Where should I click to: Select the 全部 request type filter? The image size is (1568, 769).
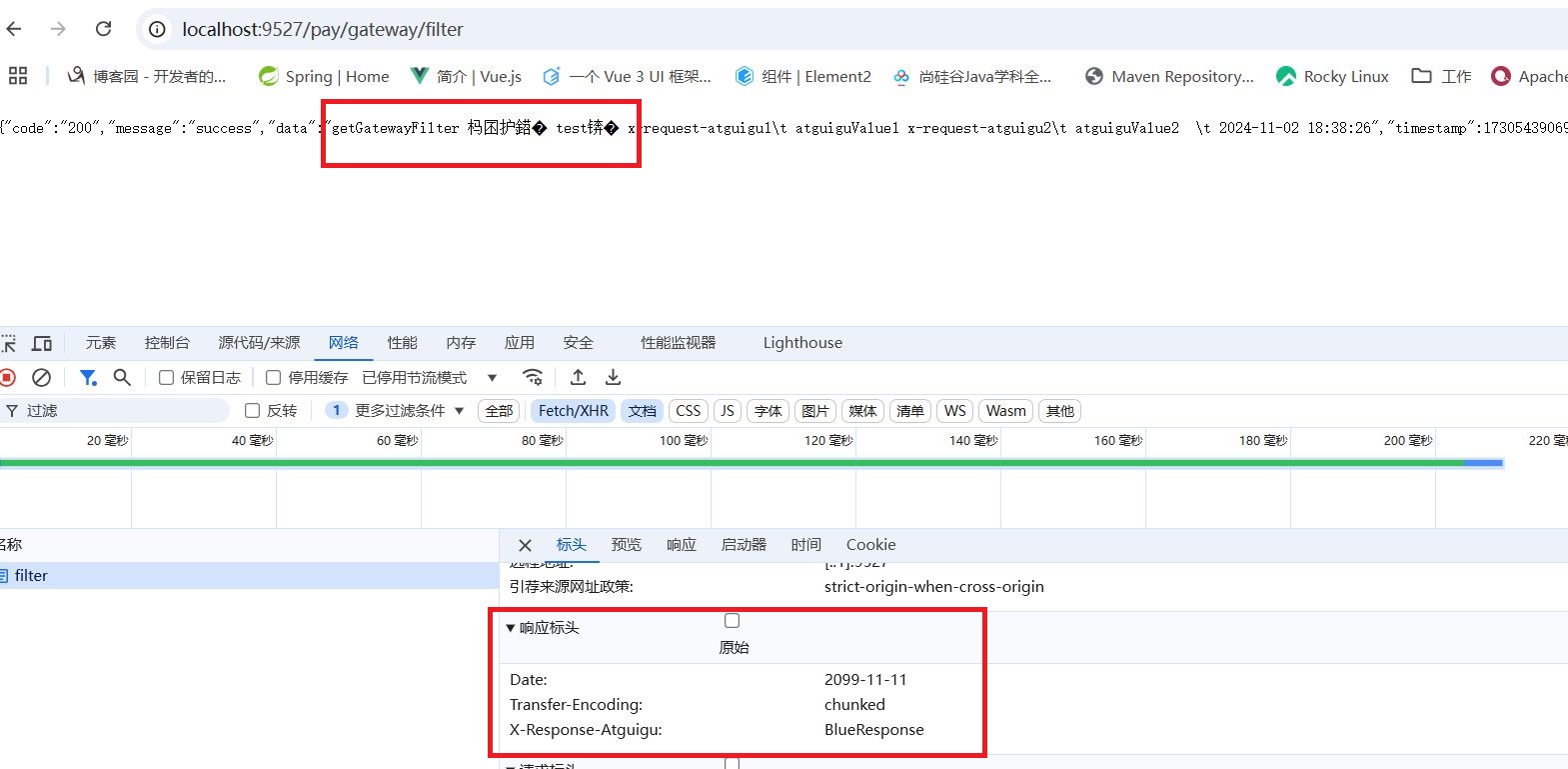coord(499,411)
